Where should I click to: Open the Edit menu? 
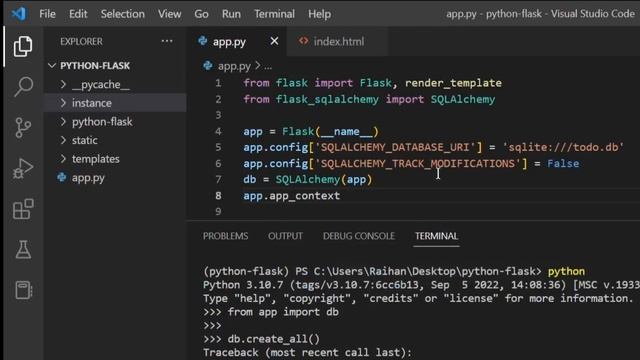[78, 14]
